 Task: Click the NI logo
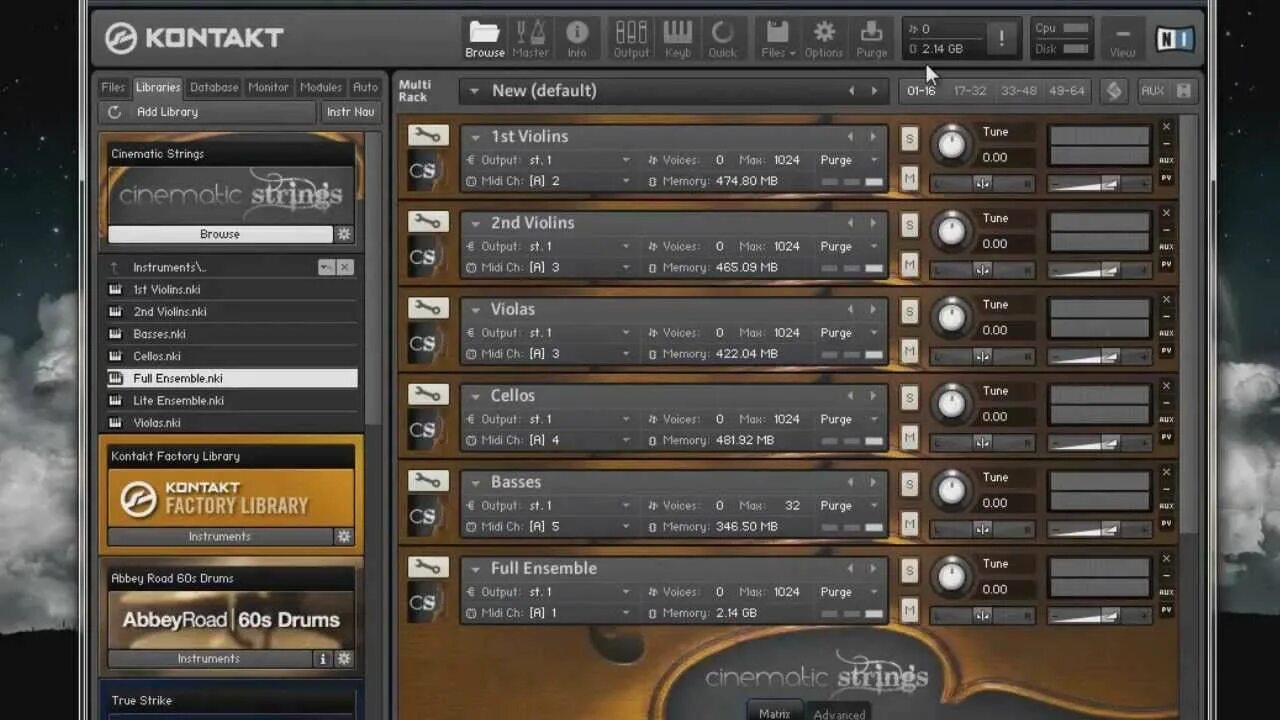(1175, 39)
